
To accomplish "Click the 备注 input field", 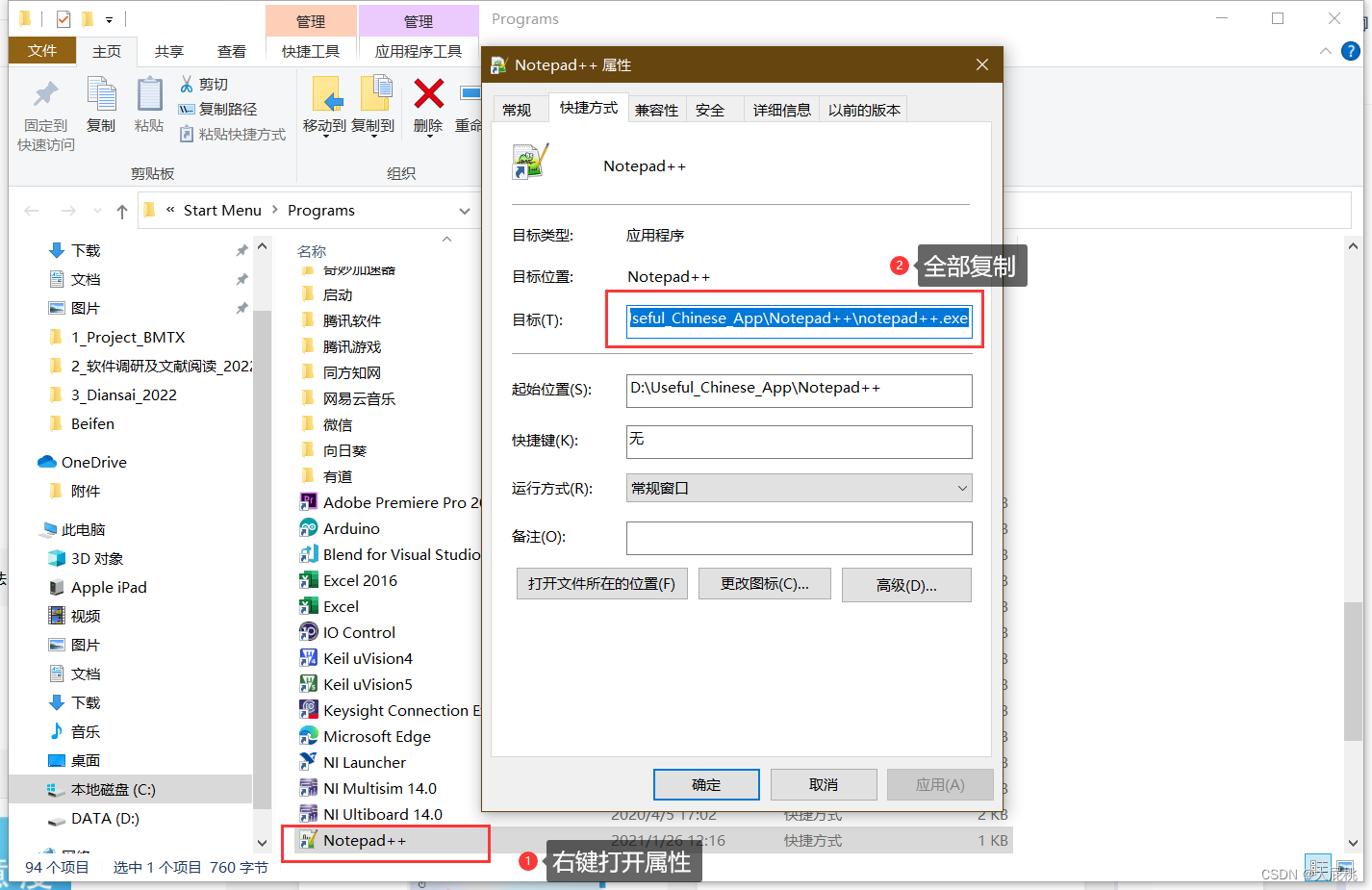I will click(x=799, y=538).
